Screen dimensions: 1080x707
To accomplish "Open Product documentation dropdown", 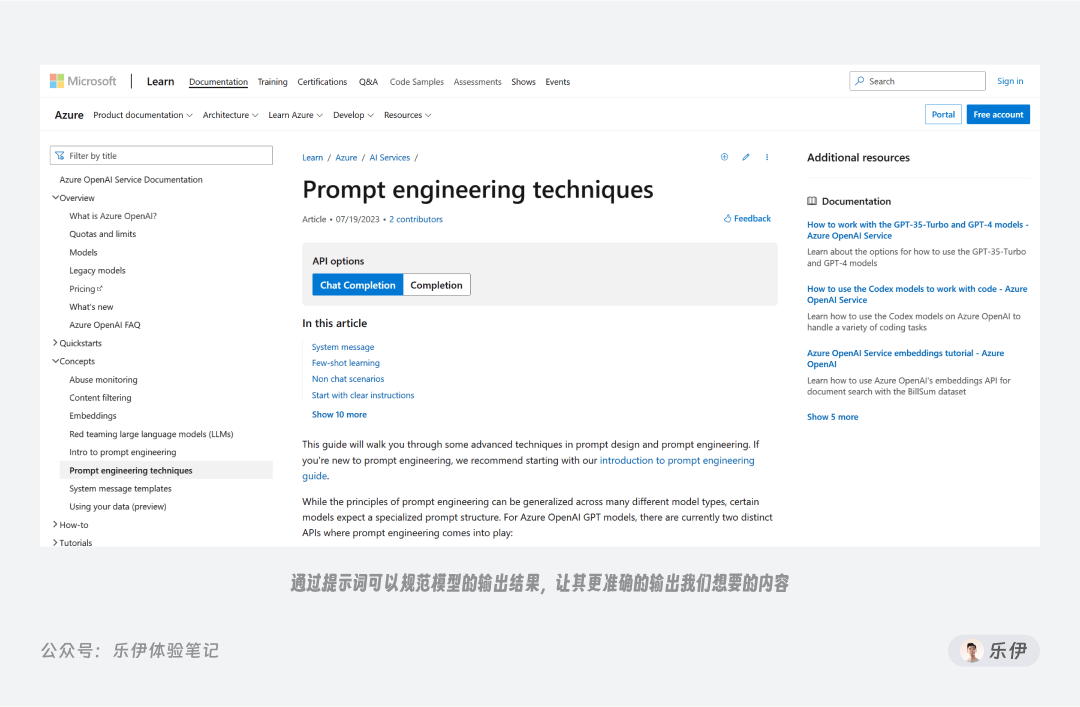I will [143, 115].
